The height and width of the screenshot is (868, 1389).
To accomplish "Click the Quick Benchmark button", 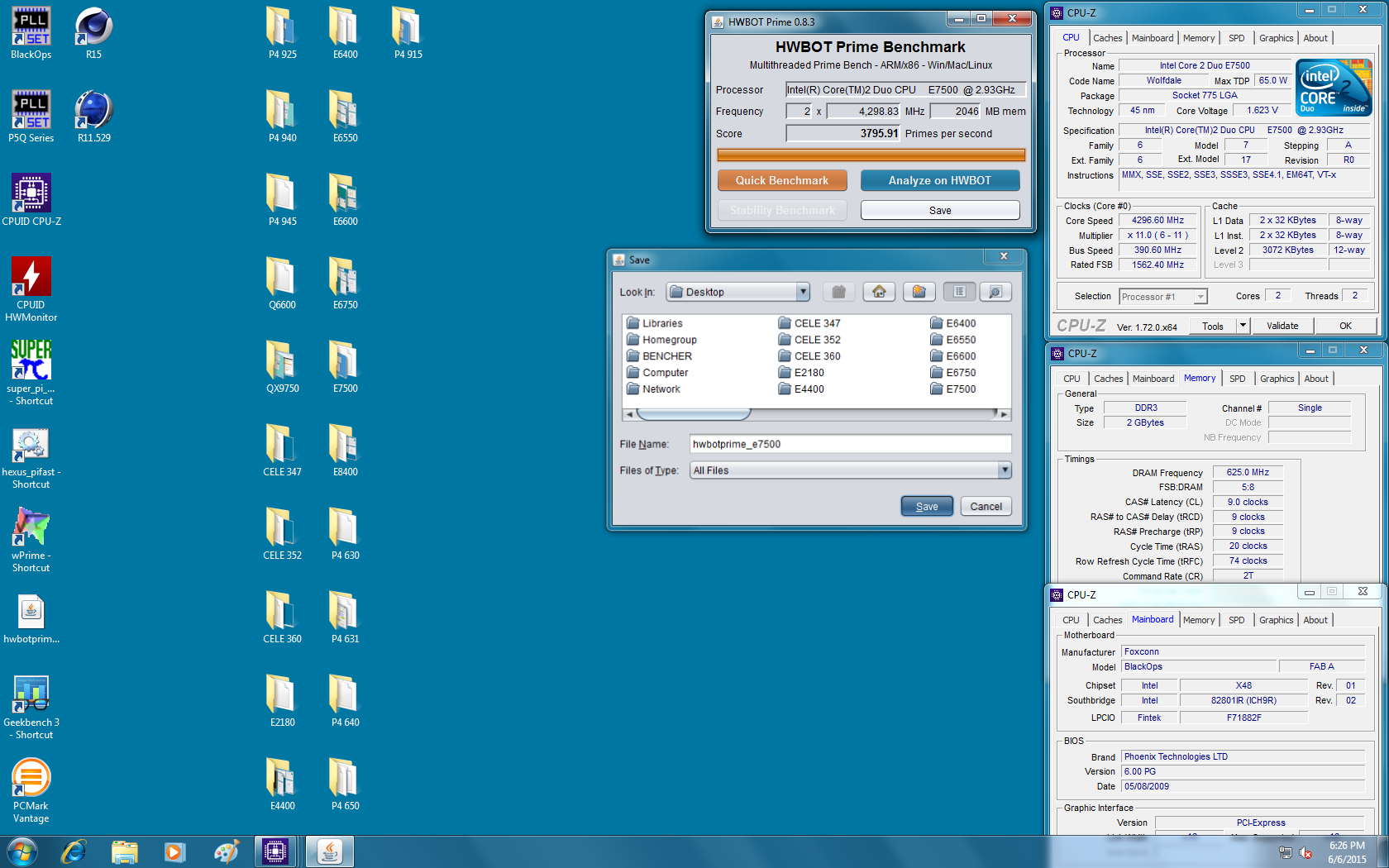I will coord(782,180).
